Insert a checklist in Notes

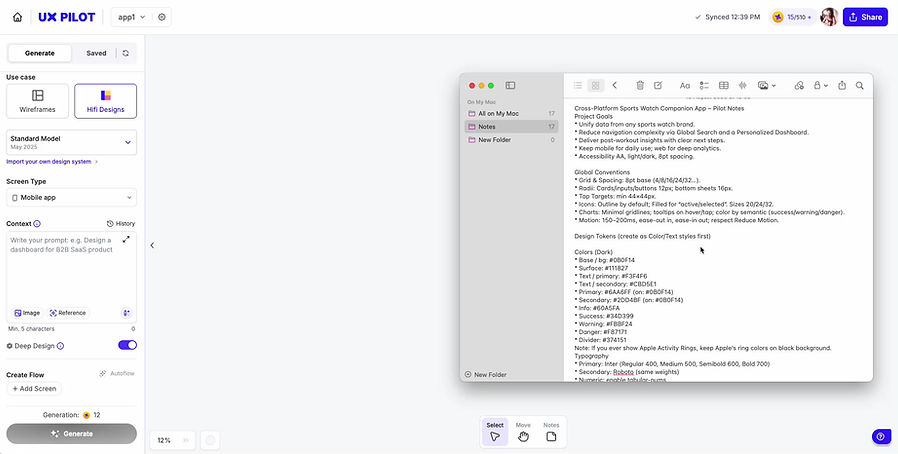[x=704, y=85]
